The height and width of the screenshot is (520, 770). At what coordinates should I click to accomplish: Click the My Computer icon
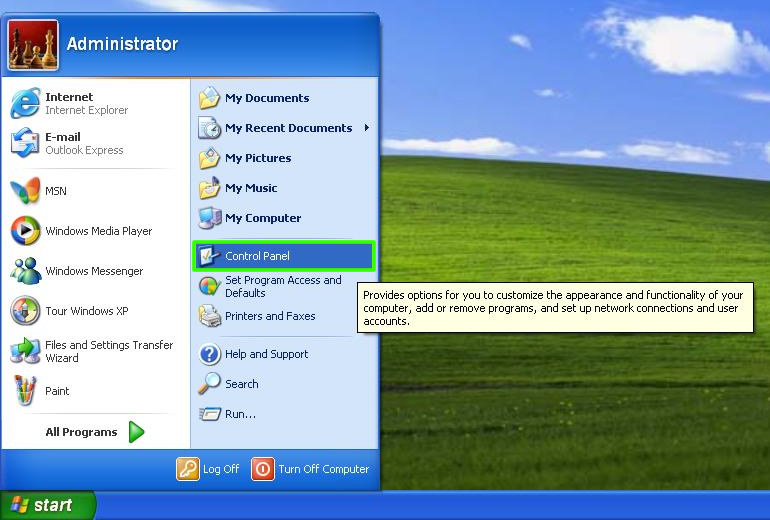click(209, 218)
